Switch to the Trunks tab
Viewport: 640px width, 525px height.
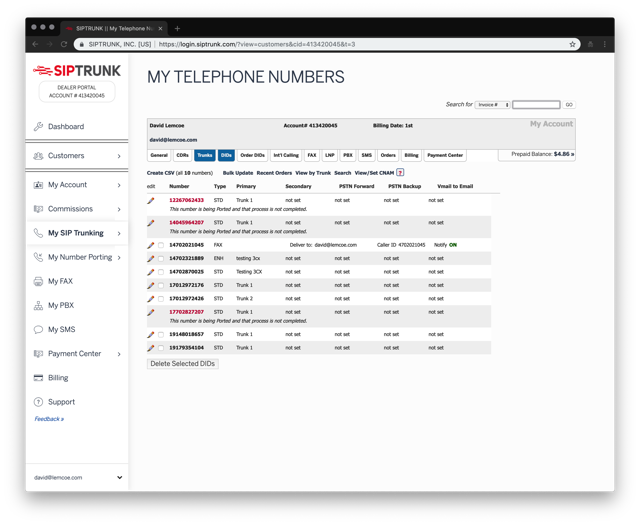205,155
